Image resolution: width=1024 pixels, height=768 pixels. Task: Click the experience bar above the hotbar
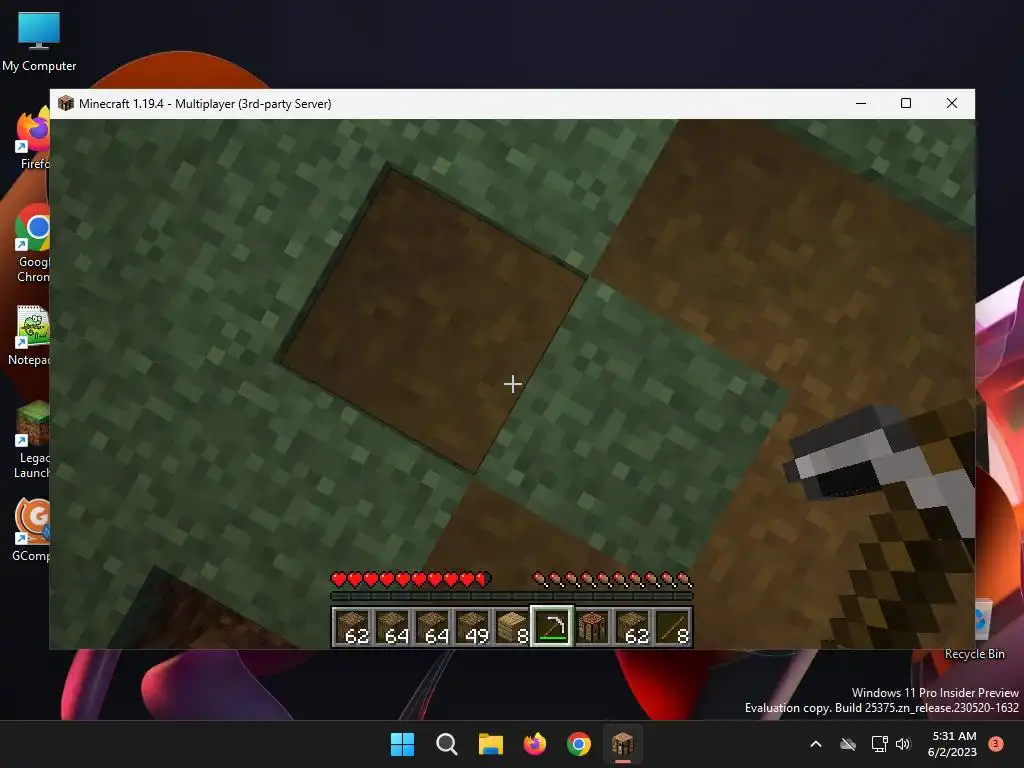coord(512,596)
